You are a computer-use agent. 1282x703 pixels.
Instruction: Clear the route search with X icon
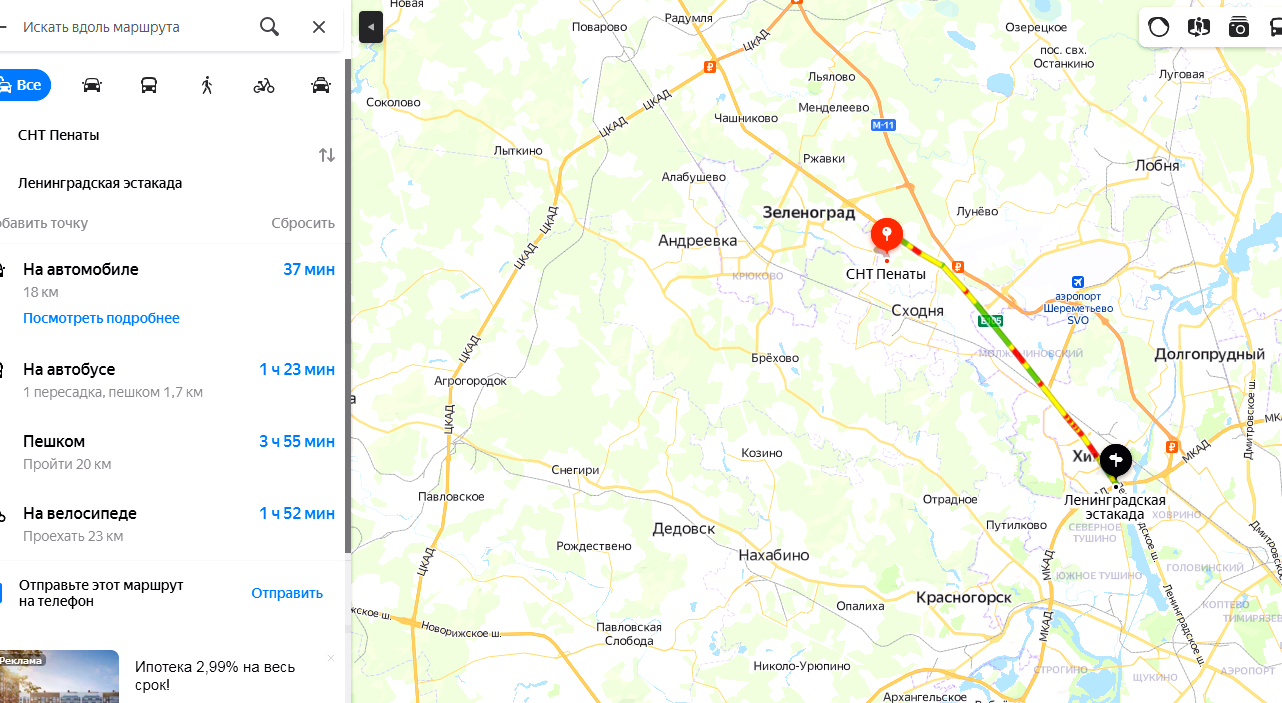click(319, 27)
